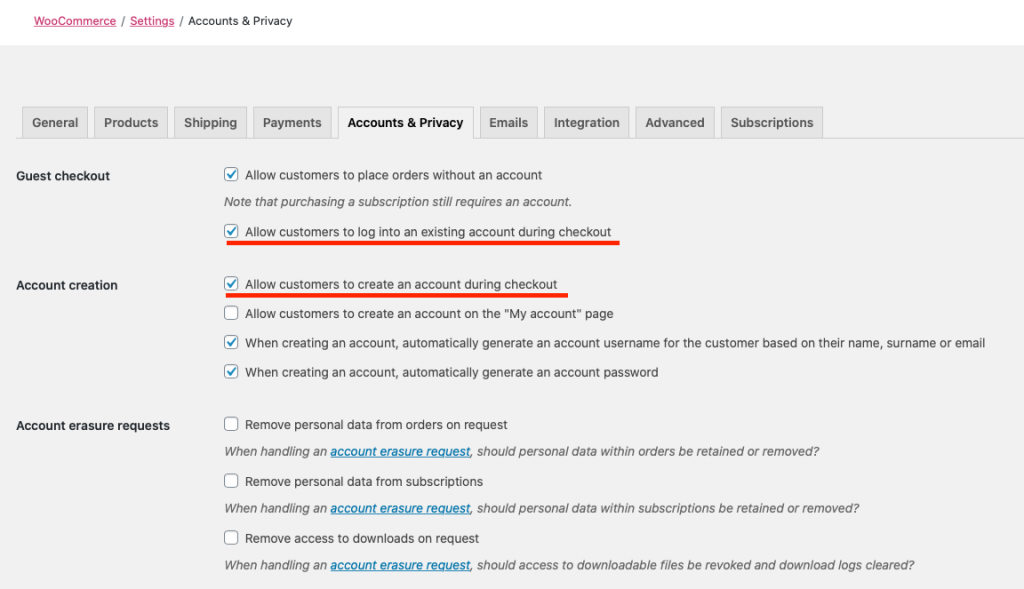Image resolution: width=1024 pixels, height=589 pixels.
Task: Uncheck placing orders without an account
Action: click(232, 175)
